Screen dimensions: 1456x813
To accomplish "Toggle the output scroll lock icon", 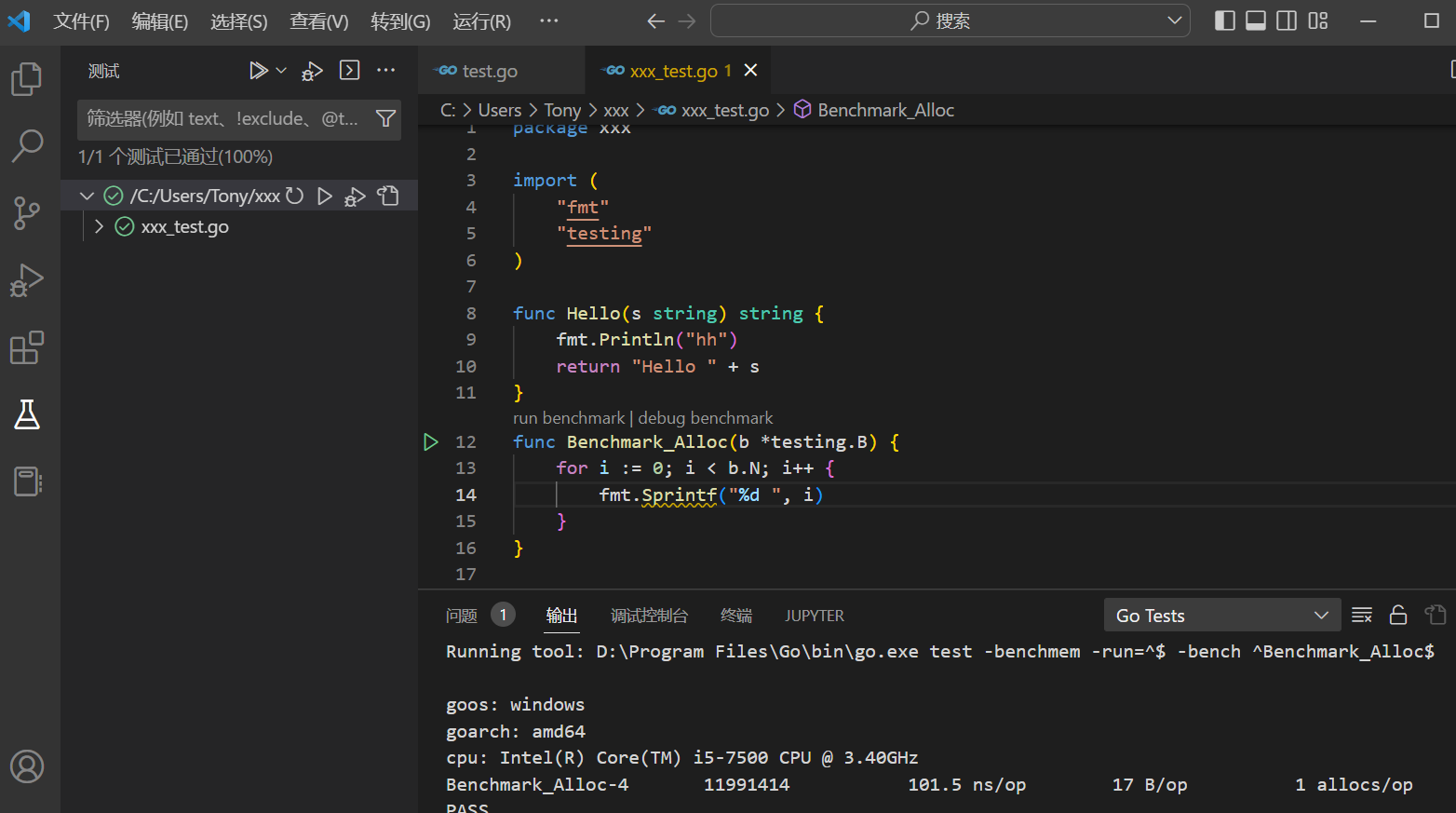I will (x=1397, y=615).
